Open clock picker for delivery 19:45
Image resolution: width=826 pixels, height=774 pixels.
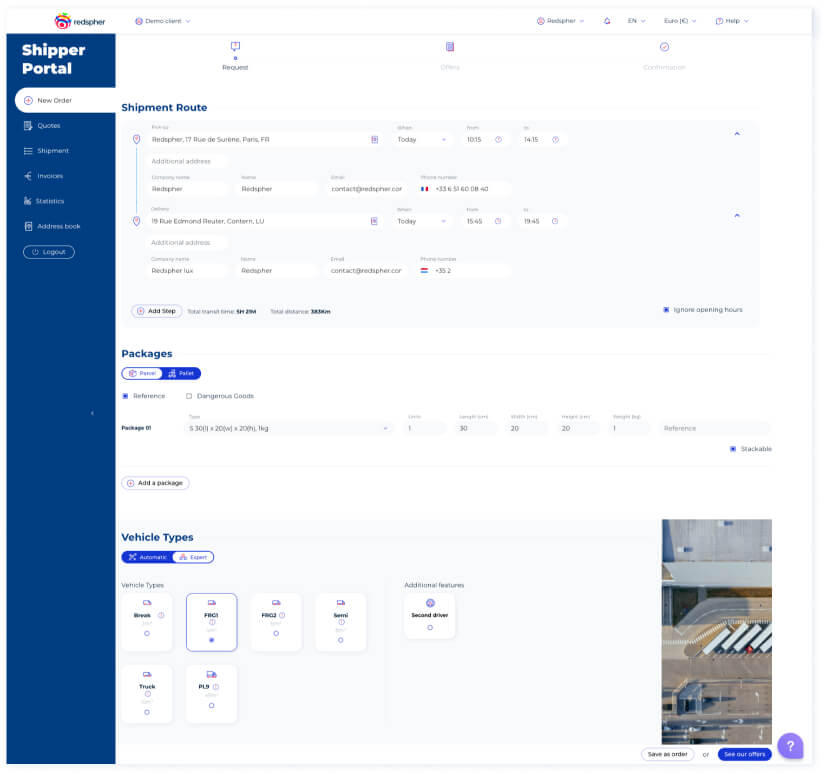pyautogui.click(x=555, y=221)
